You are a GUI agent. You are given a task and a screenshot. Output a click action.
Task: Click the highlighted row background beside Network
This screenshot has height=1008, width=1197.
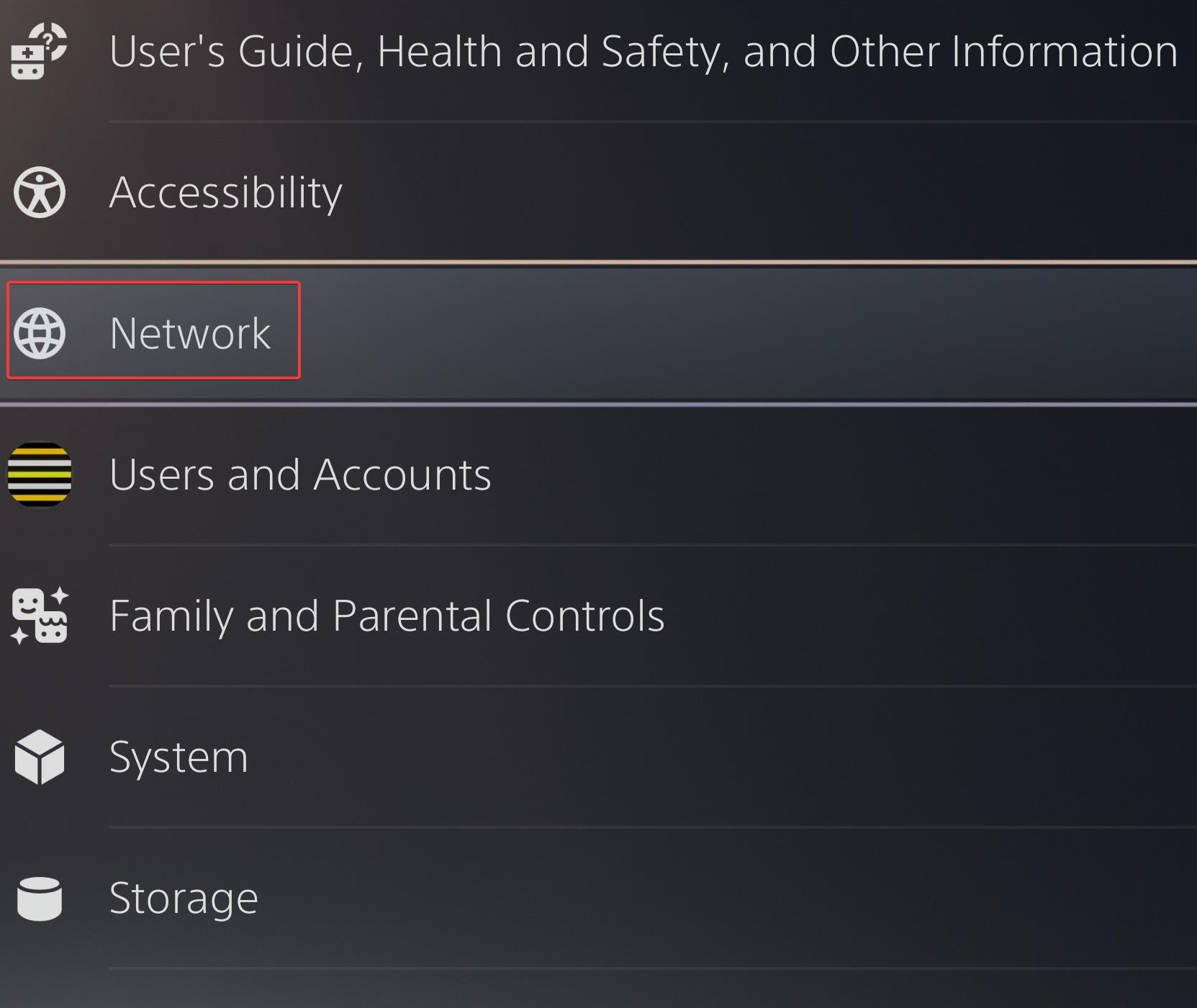(x=720, y=333)
